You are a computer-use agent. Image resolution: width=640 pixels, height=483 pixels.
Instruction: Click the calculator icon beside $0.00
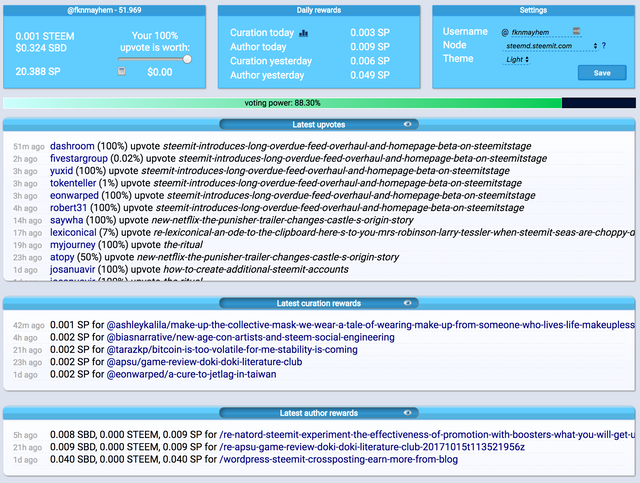[x=122, y=71]
